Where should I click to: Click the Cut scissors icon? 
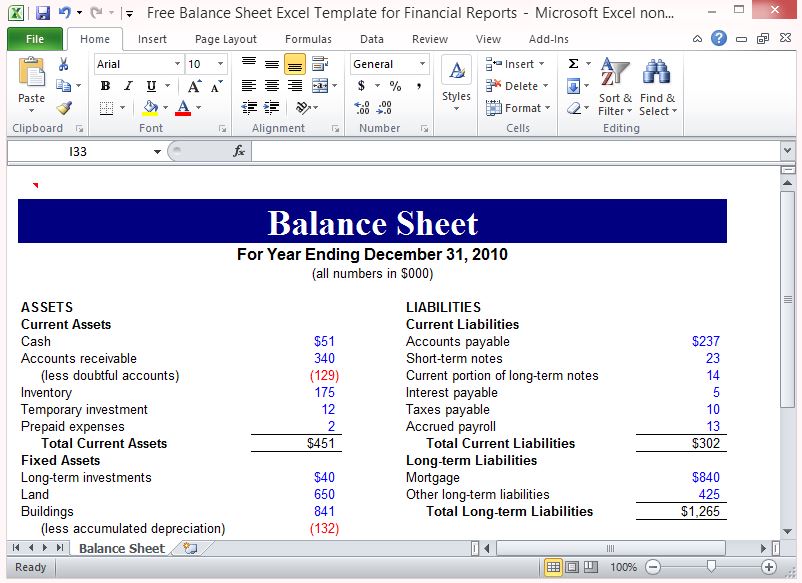click(65, 64)
